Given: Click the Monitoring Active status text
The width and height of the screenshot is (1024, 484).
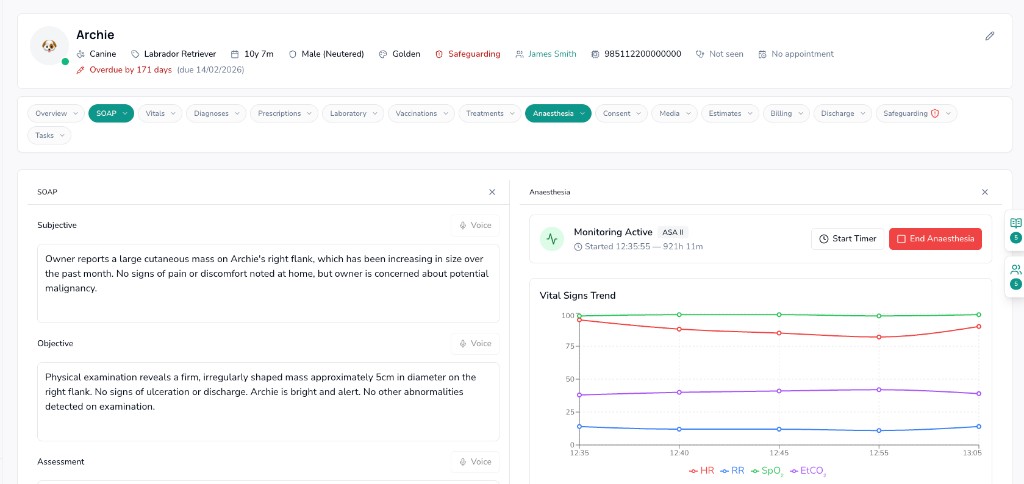Looking at the screenshot, I should coord(613,232).
